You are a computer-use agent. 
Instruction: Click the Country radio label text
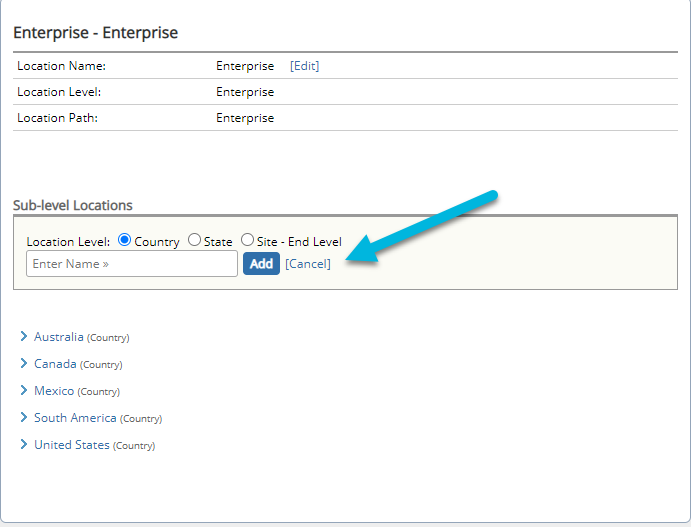point(157,241)
